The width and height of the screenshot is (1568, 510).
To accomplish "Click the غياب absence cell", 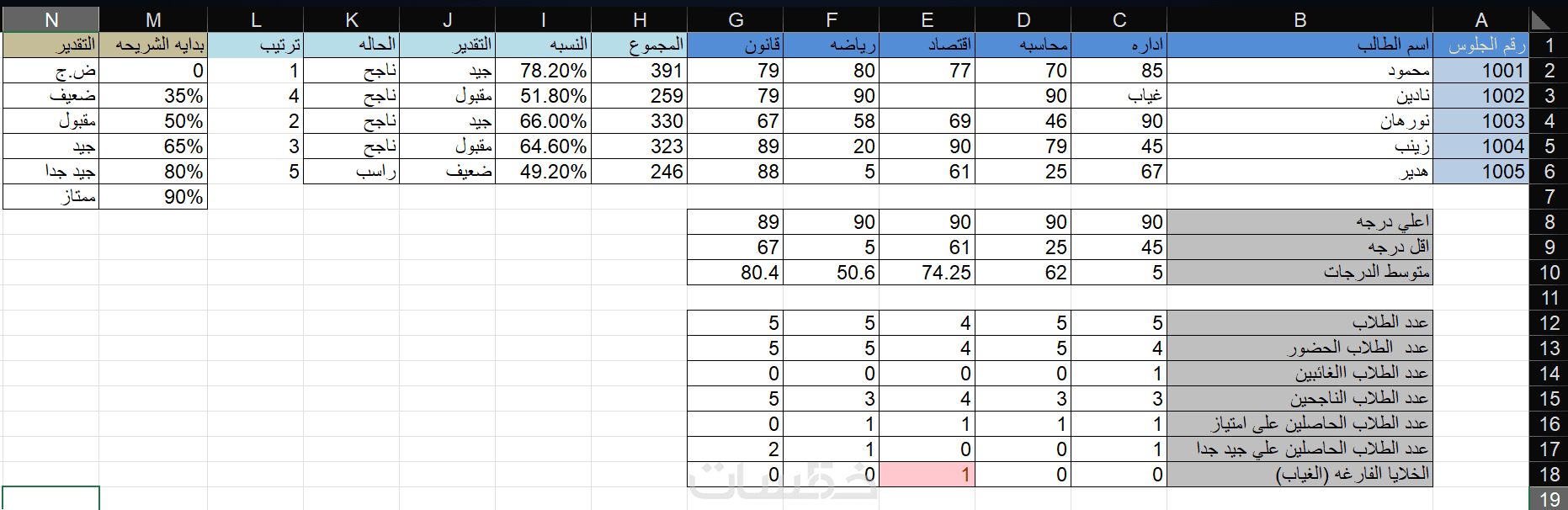I will coord(1119,96).
